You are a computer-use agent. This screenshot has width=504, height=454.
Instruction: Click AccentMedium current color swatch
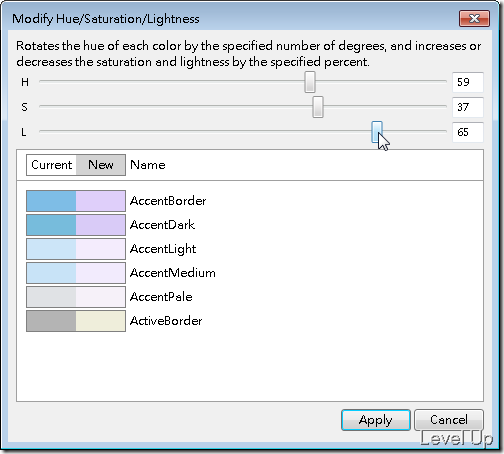(x=51, y=273)
